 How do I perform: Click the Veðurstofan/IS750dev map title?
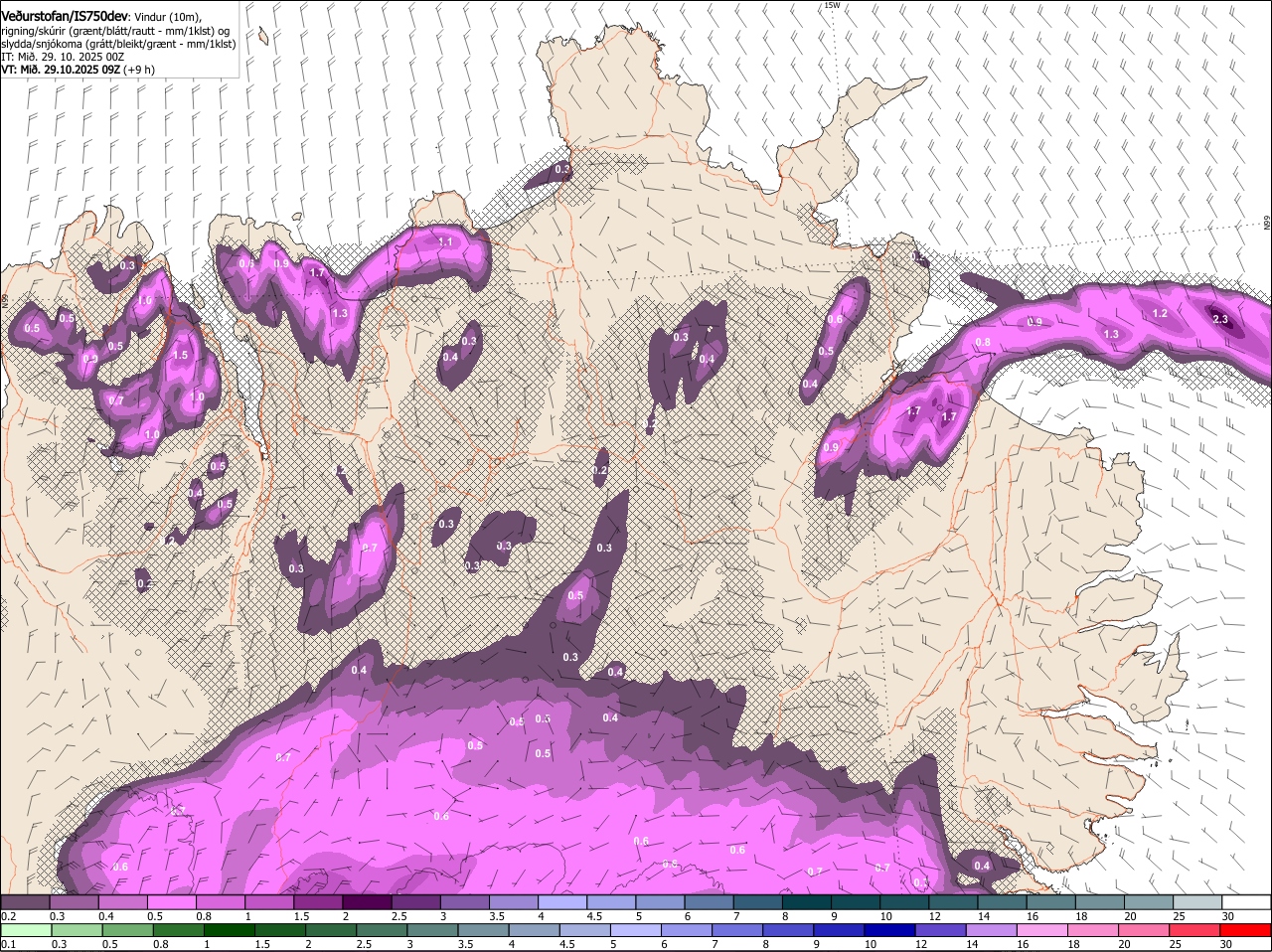click(x=64, y=17)
